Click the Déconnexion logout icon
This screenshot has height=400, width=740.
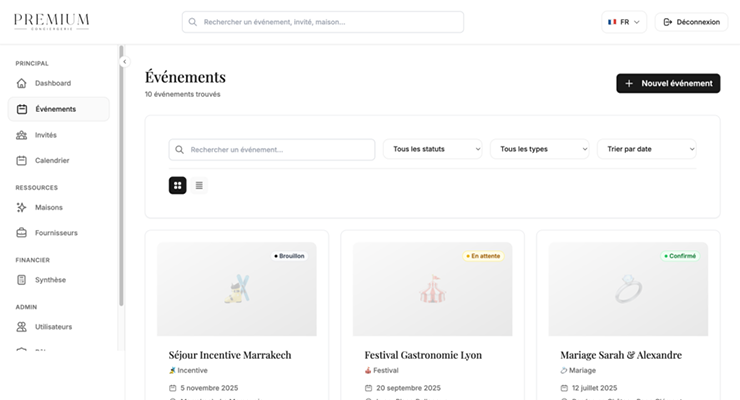tap(668, 22)
